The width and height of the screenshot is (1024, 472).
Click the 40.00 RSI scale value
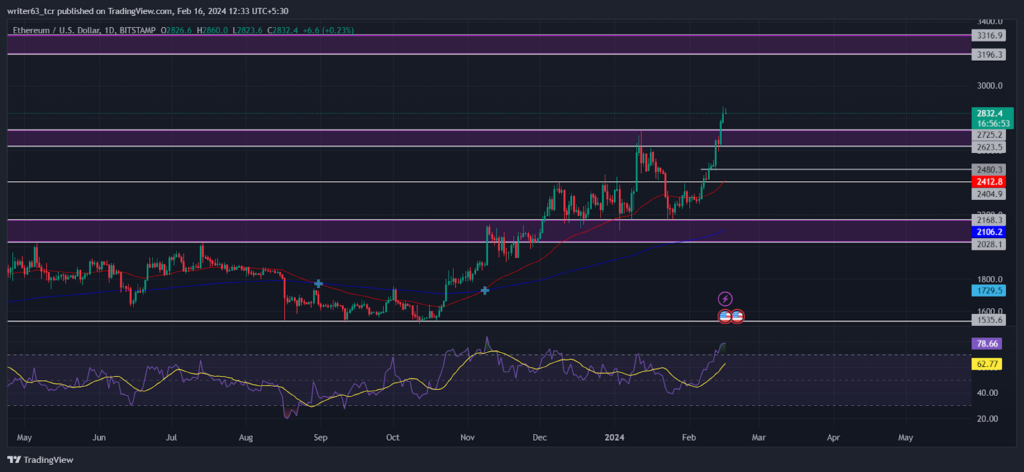click(987, 393)
